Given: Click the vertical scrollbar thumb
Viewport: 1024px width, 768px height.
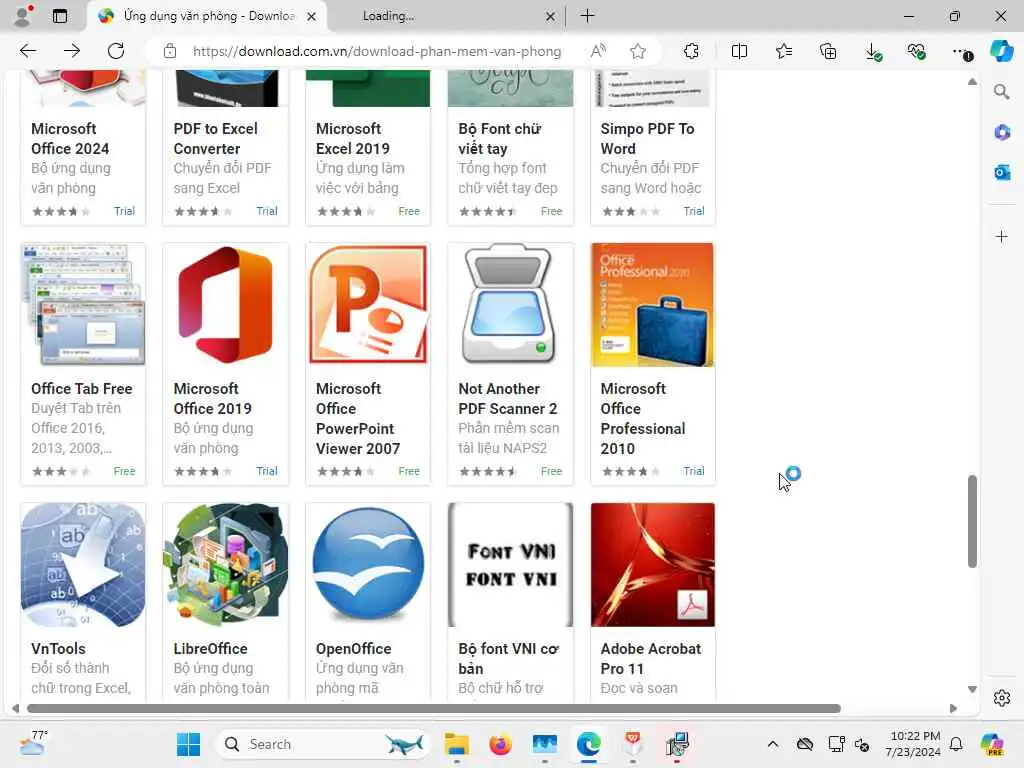Looking at the screenshot, I should [972, 521].
